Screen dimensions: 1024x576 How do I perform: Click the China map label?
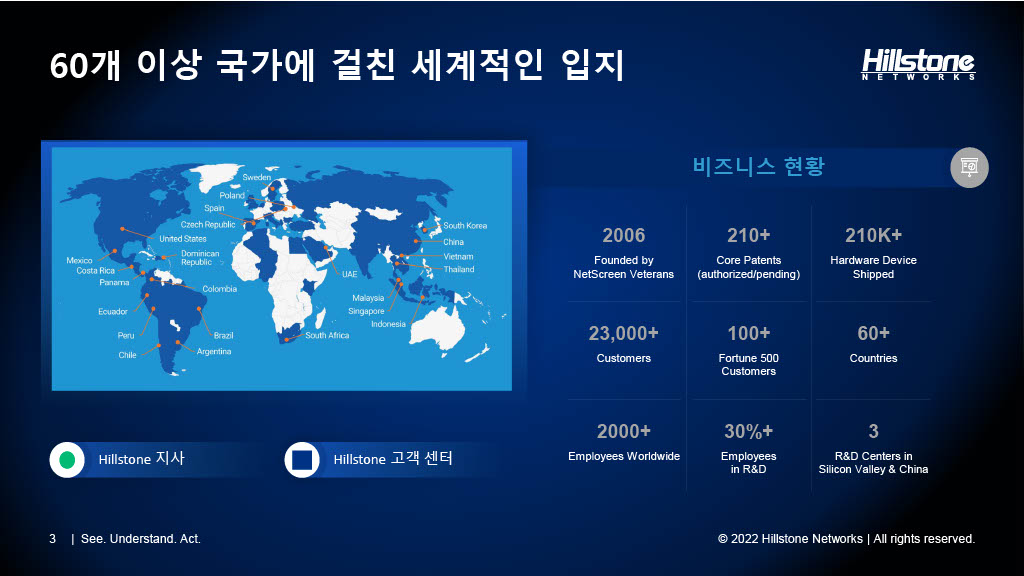tap(453, 242)
